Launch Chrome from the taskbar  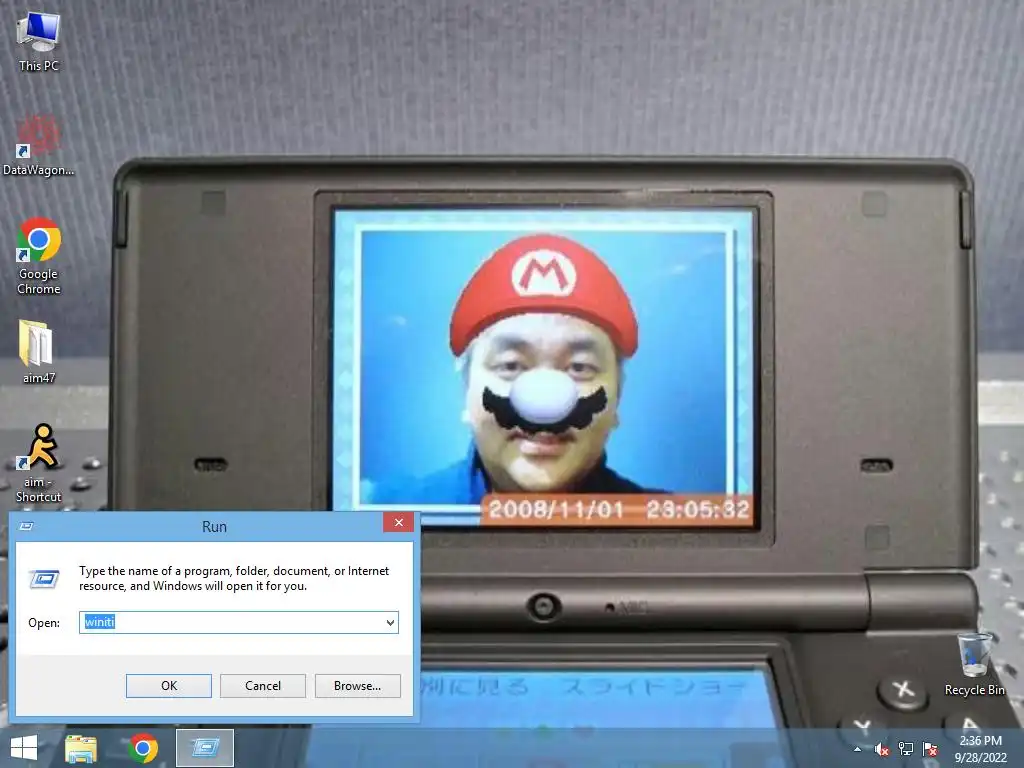tap(143, 748)
